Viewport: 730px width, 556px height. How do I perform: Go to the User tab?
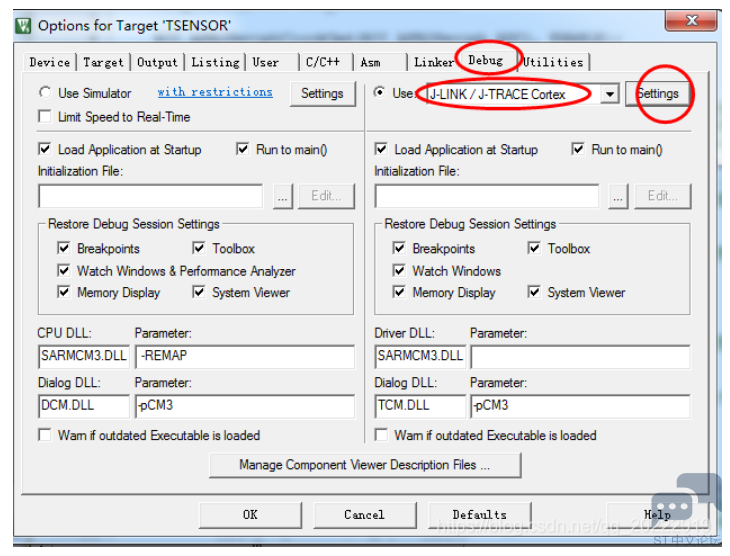click(272, 62)
